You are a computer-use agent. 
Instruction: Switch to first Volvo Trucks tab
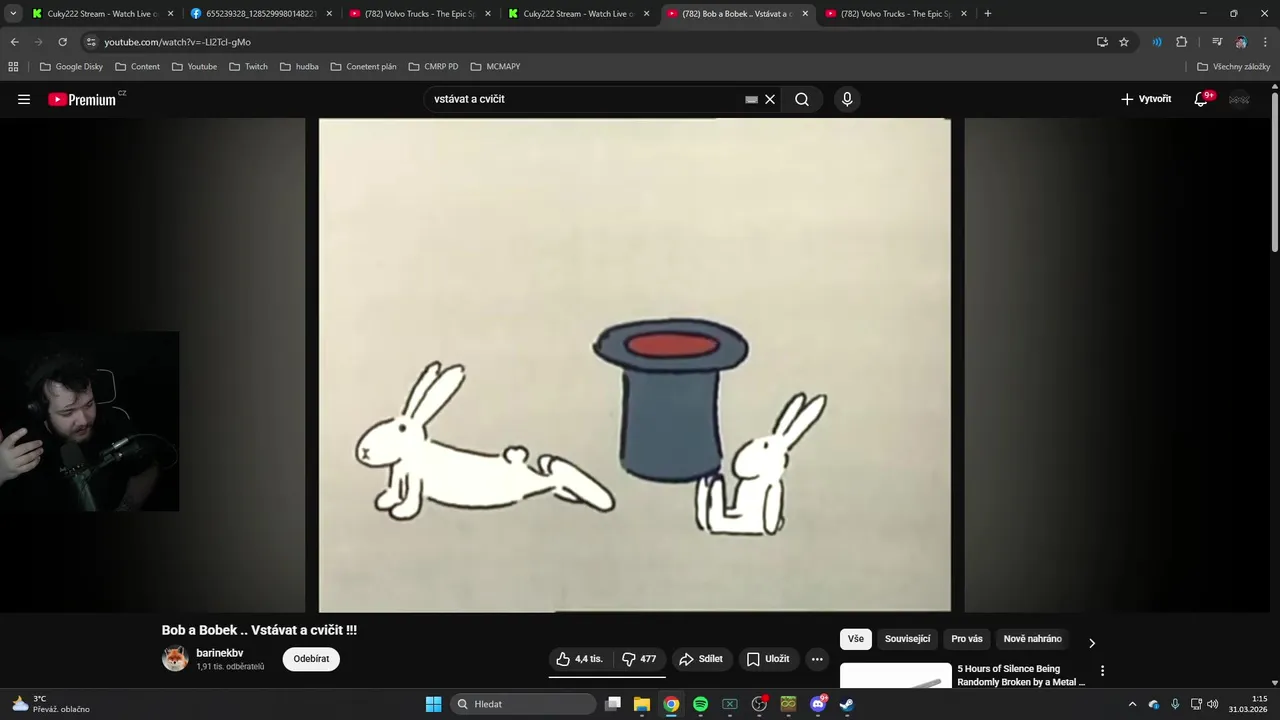point(419,14)
